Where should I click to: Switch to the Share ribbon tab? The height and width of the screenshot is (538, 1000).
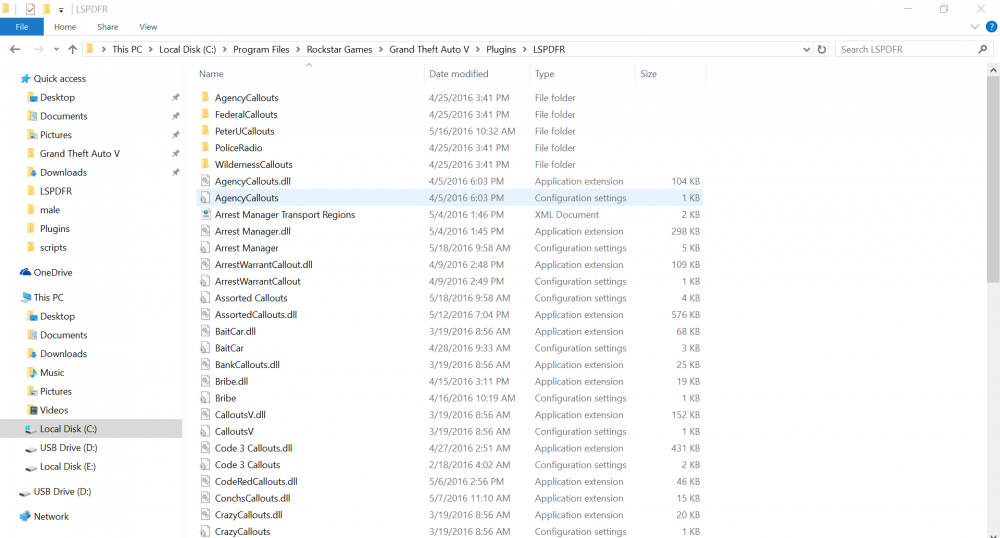coord(108,27)
